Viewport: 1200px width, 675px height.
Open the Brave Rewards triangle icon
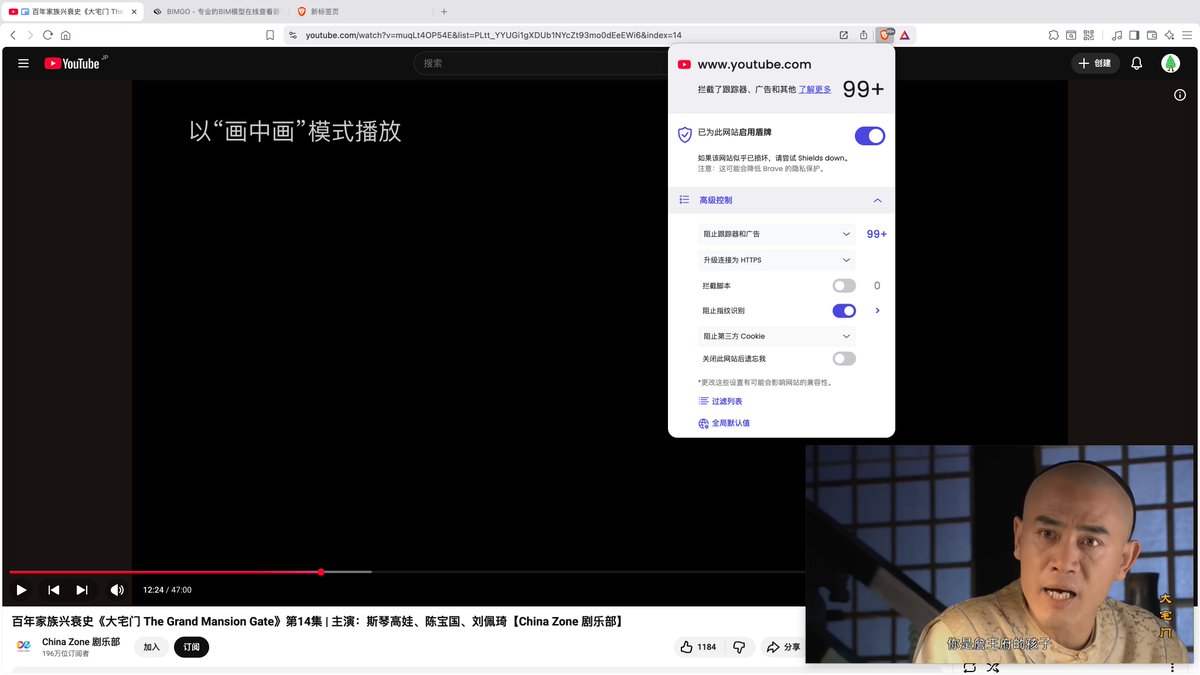point(904,35)
